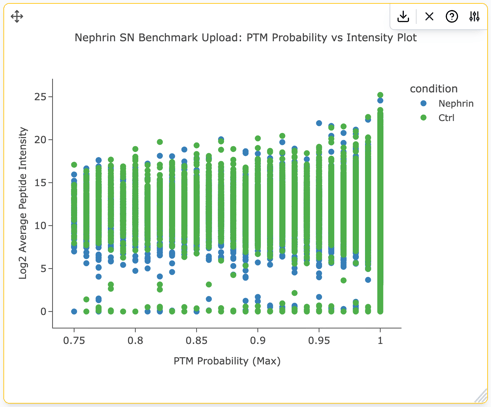Click the 'Log2 Average Peptide Intensity' axis label
Image resolution: width=491 pixels, height=407 pixels.
click(23, 203)
